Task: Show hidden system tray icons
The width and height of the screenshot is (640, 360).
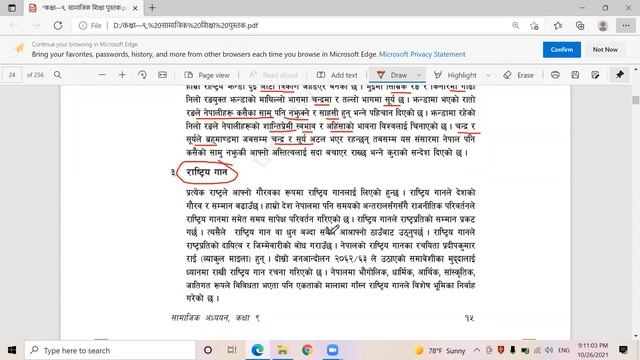Action: point(477,350)
